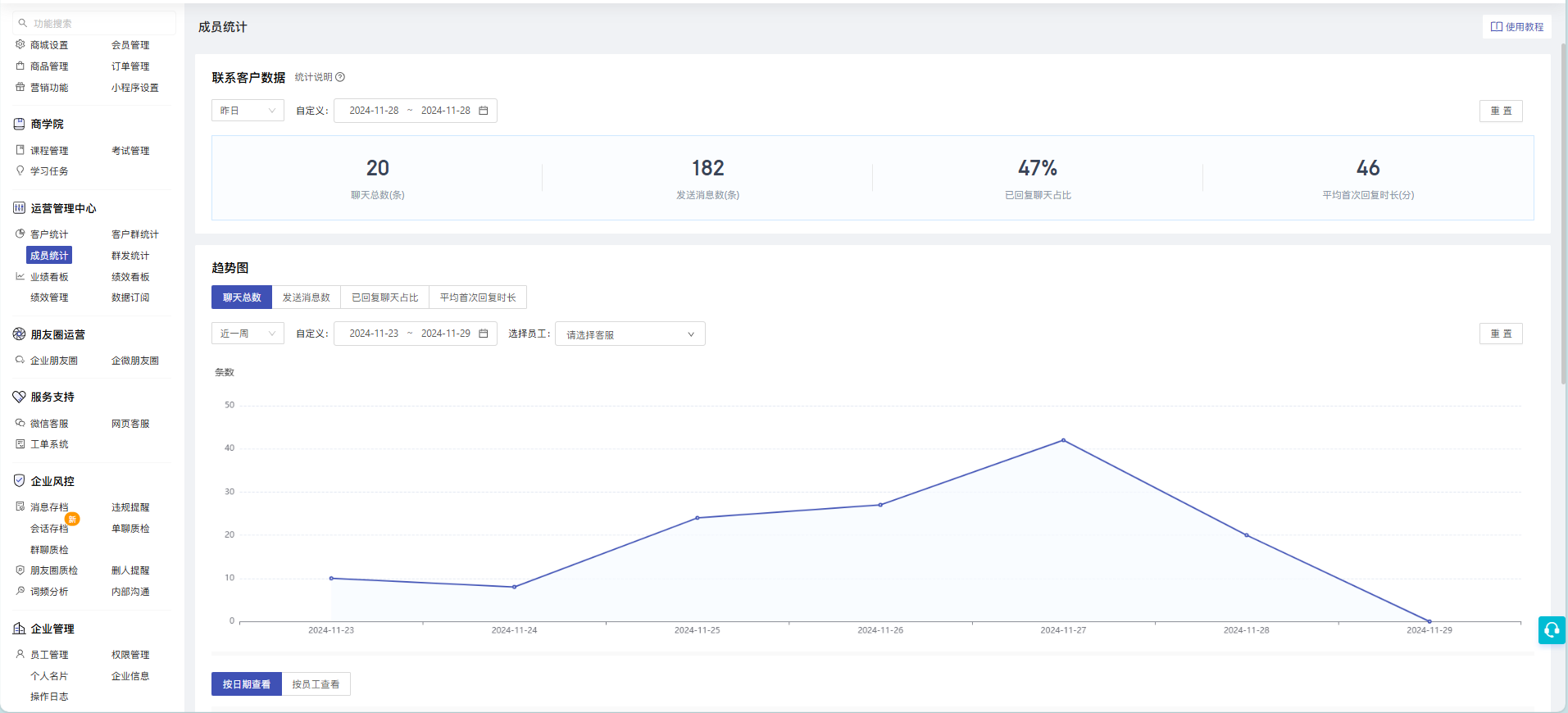1568x713 pixels.
Task: Click end date 2024-11-29 field
Action: (x=446, y=334)
